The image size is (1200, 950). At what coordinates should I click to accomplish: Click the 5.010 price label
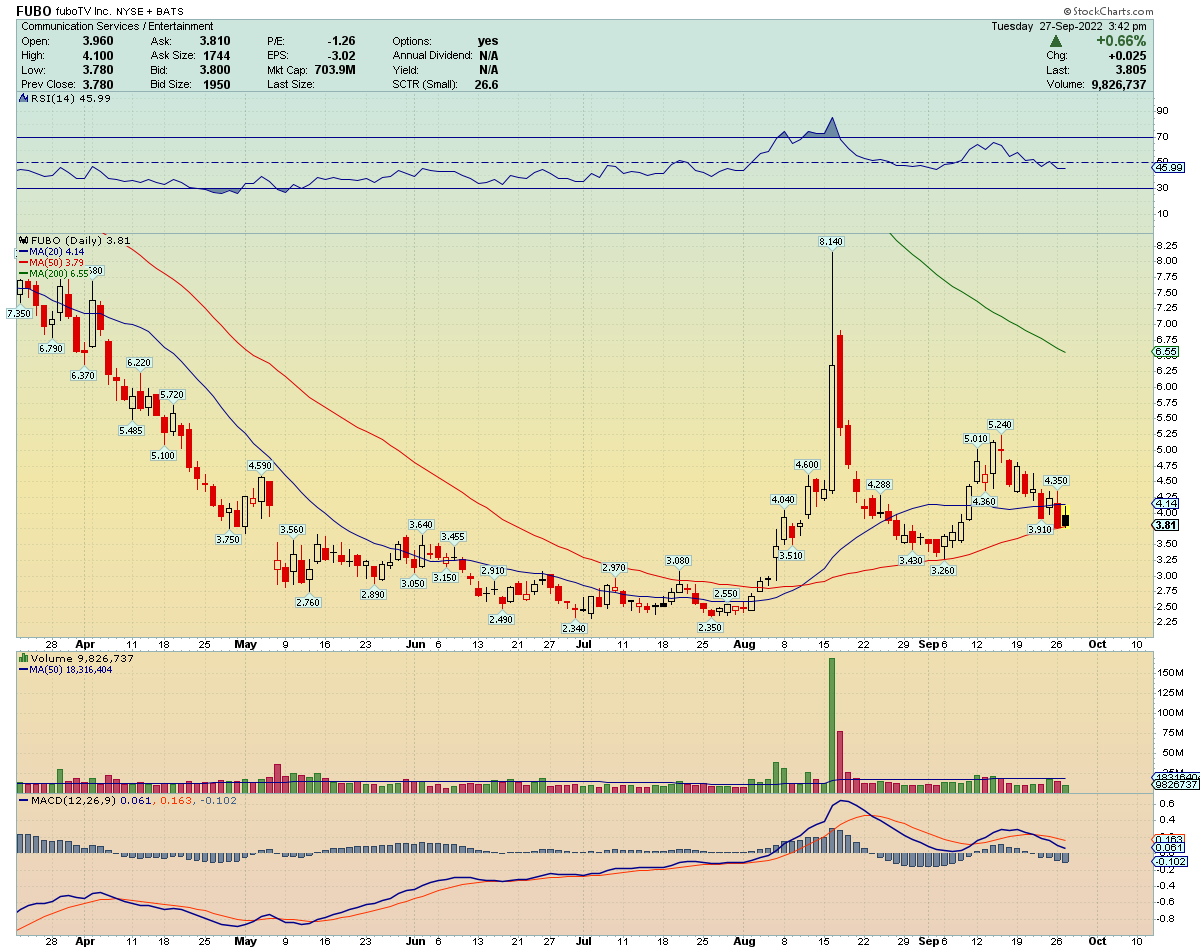[976, 439]
